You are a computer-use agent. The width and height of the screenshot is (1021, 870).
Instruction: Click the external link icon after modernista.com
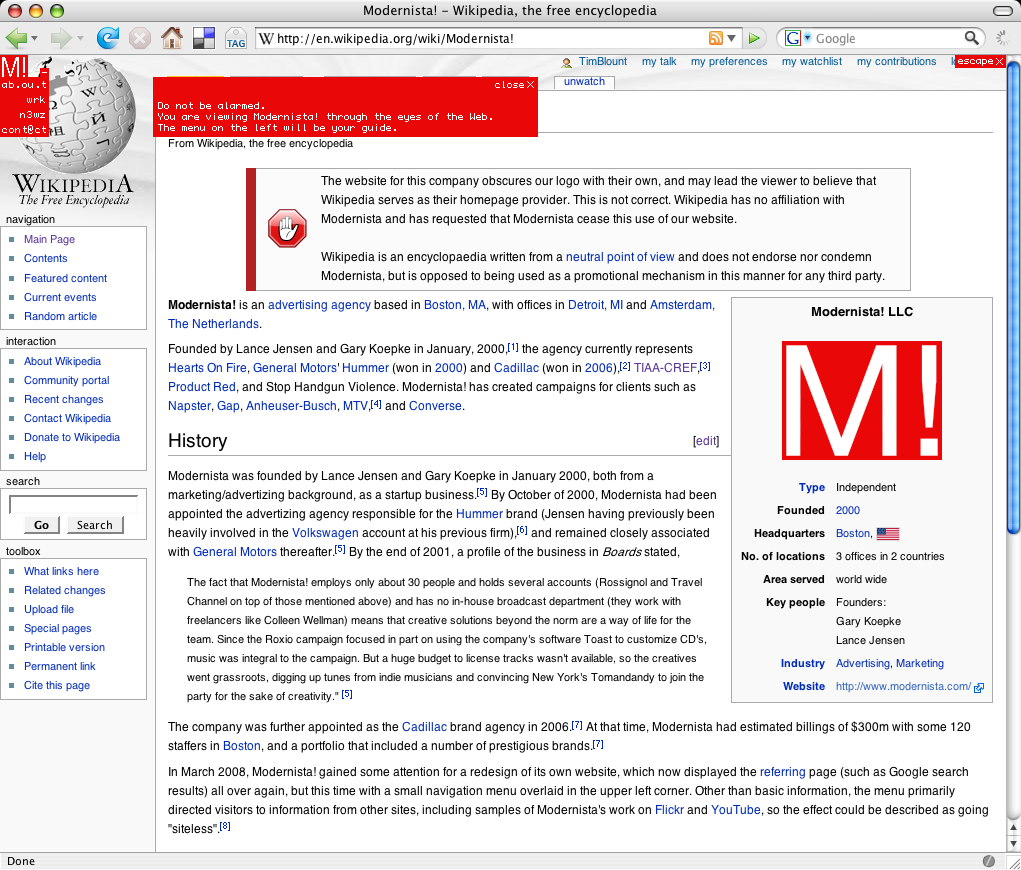point(979,688)
